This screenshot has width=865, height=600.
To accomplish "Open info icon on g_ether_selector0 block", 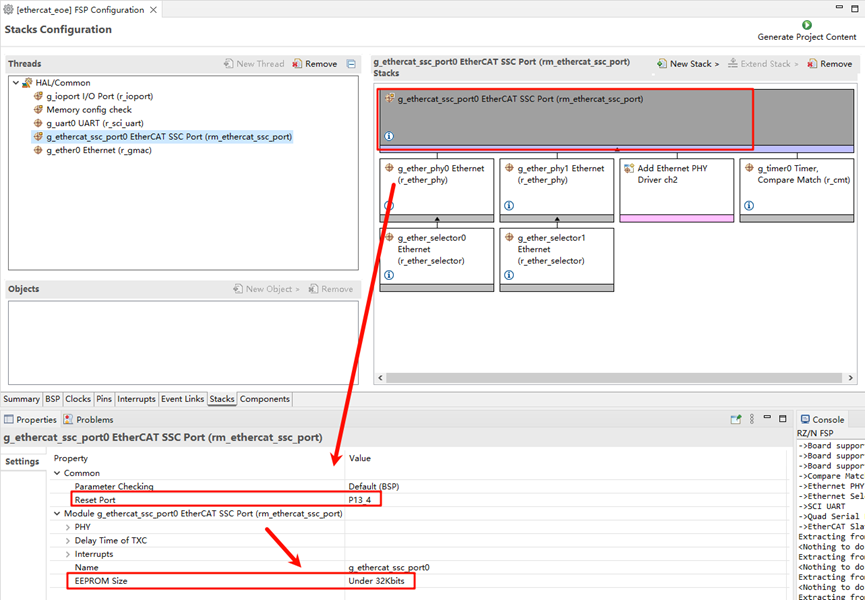I will click(389, 275).
